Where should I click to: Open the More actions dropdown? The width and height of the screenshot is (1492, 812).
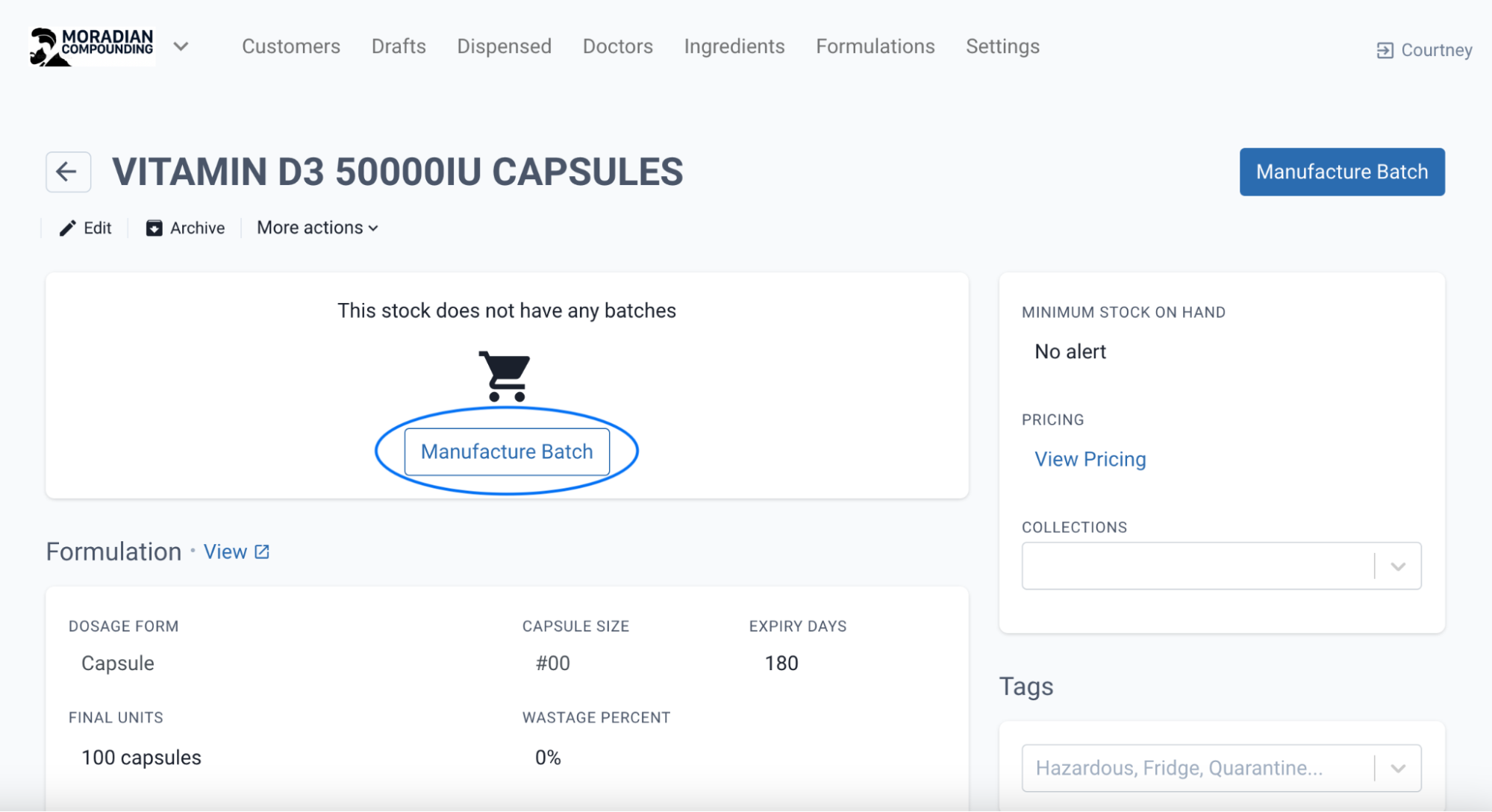coord(316,228)
